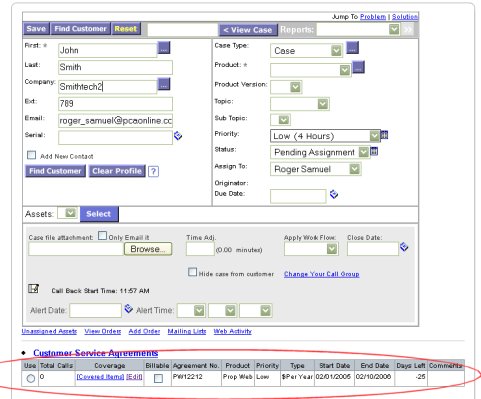Open the Sub Topic dropdown

click(280, 120)
